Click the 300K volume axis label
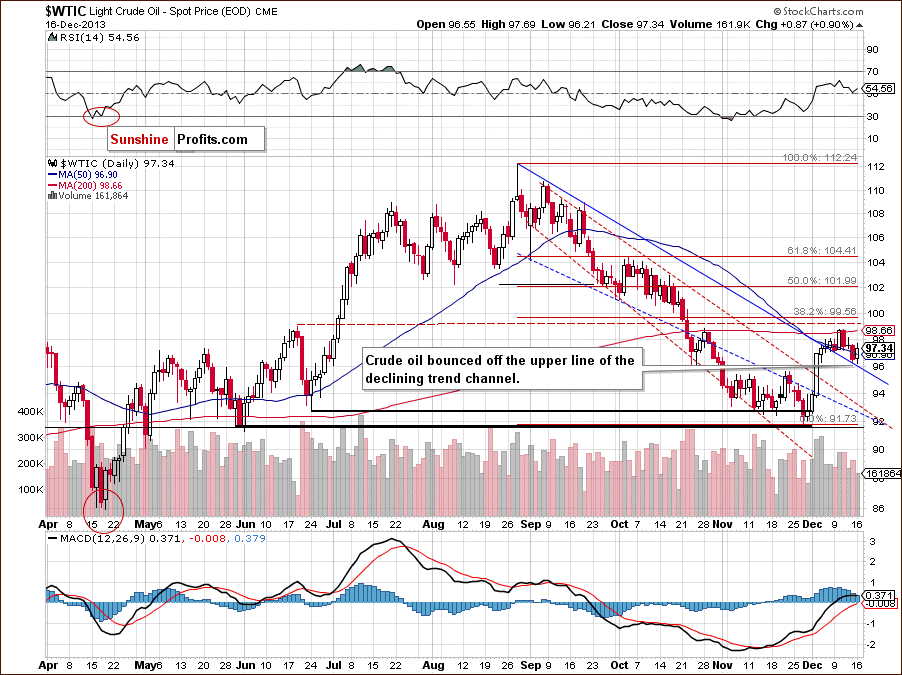The height and width of the screenshot is (675, 902). click(x=30, y=437)
